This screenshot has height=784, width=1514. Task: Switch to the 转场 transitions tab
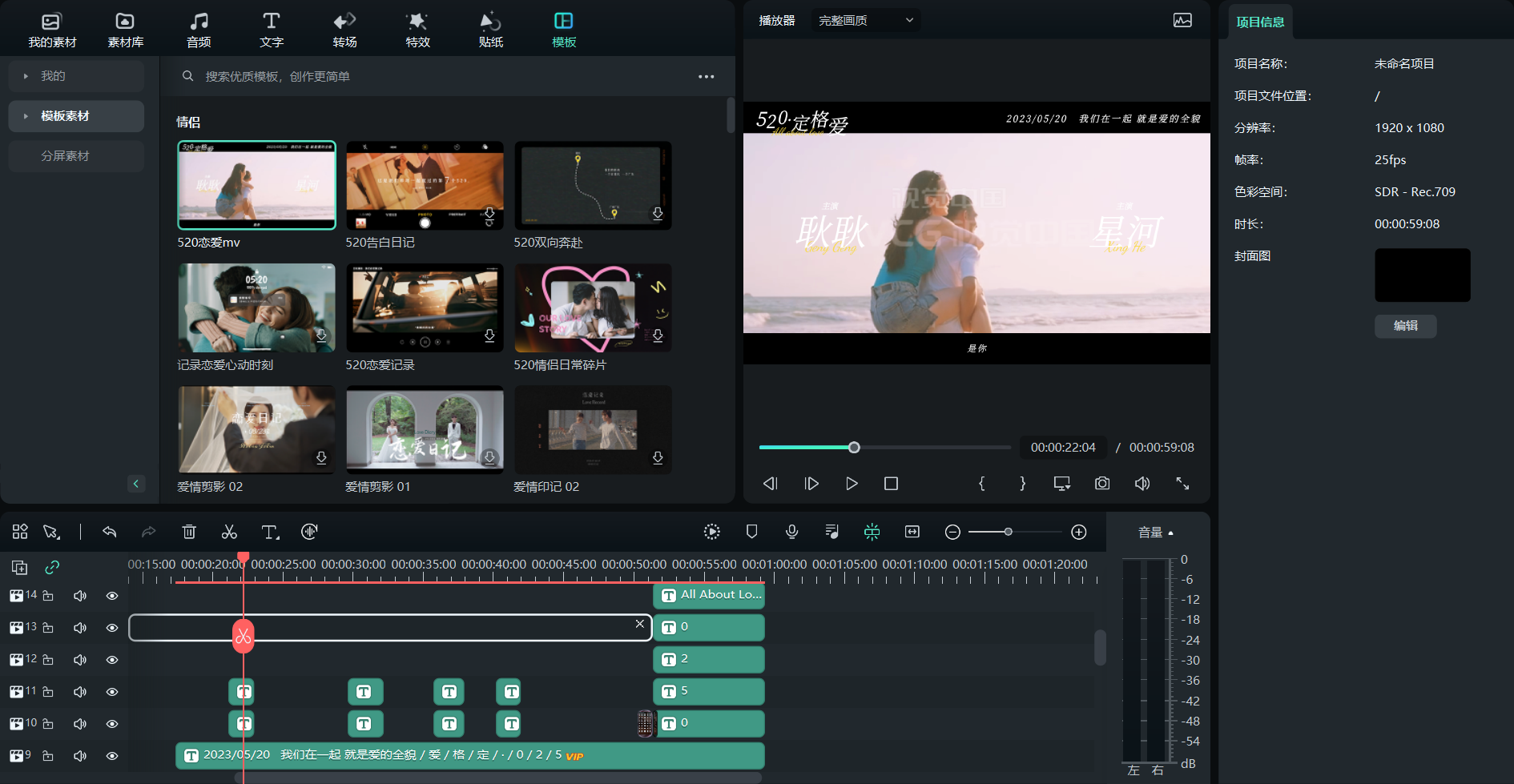(x=344, y=30)
